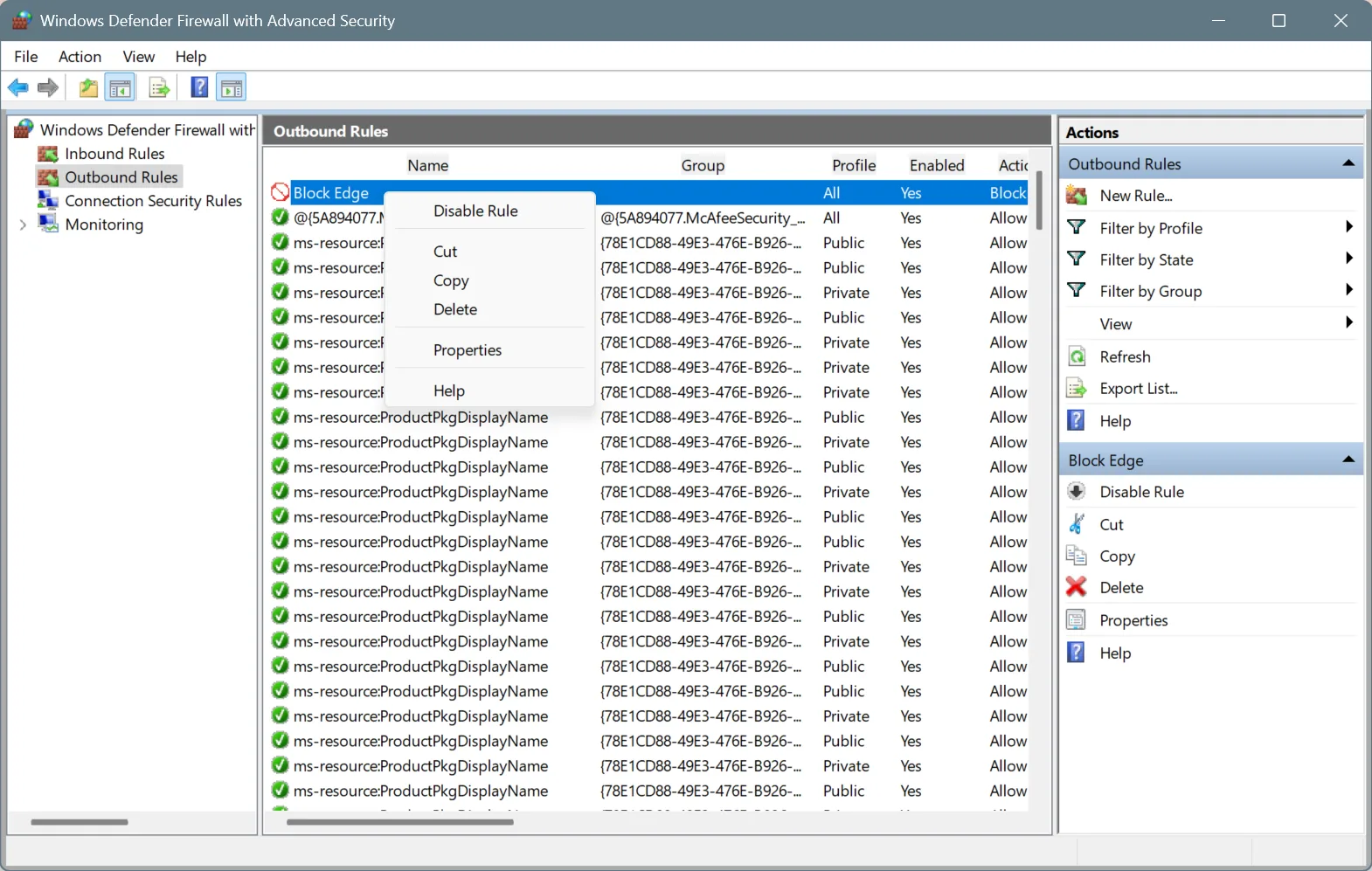Viewport: 1372px width, 871px height.
Task: Click the Monitoring tree icon
Action: pos(48,224)
